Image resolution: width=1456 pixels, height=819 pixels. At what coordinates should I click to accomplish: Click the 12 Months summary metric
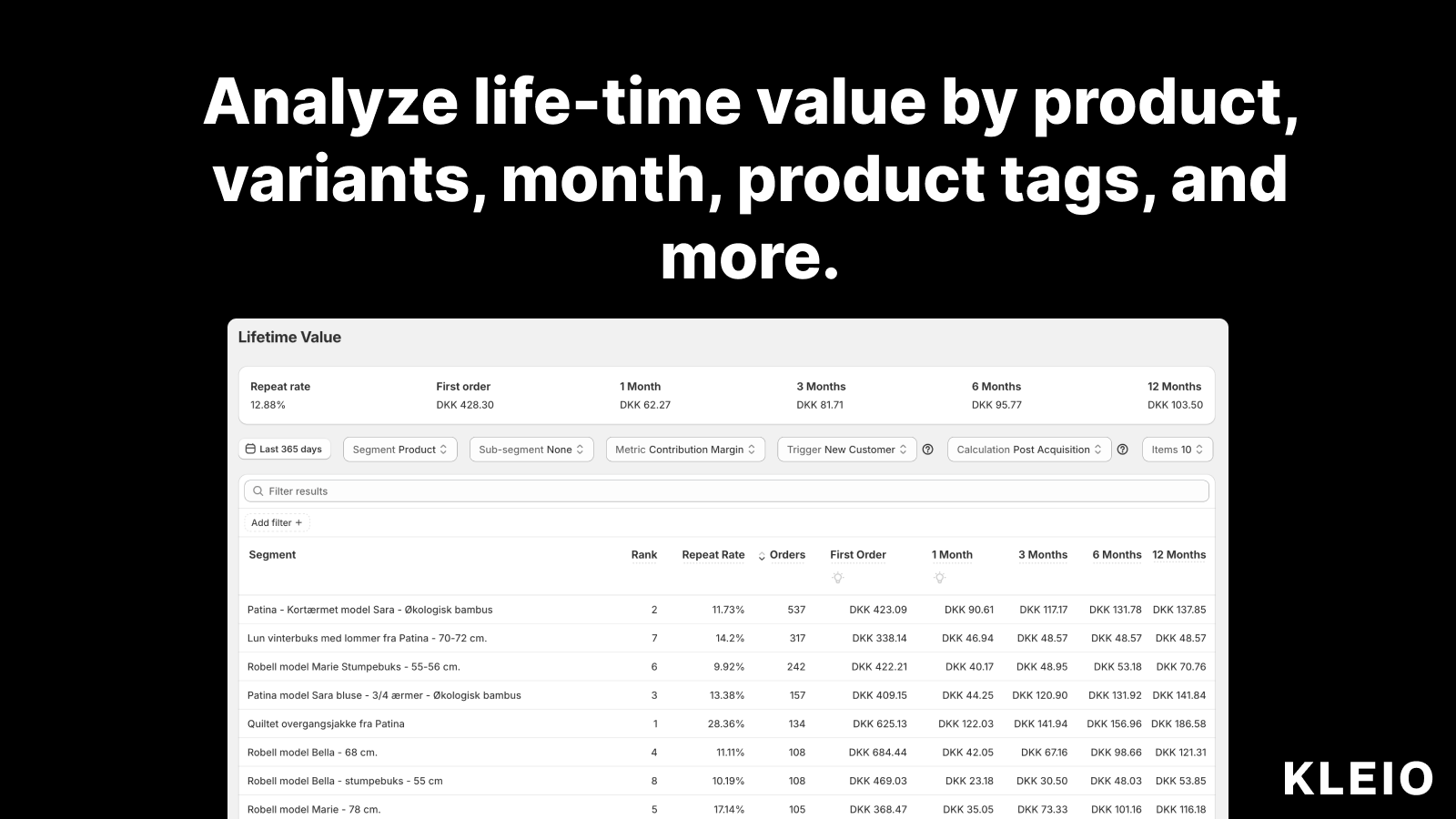click(x=1176, y=395)
